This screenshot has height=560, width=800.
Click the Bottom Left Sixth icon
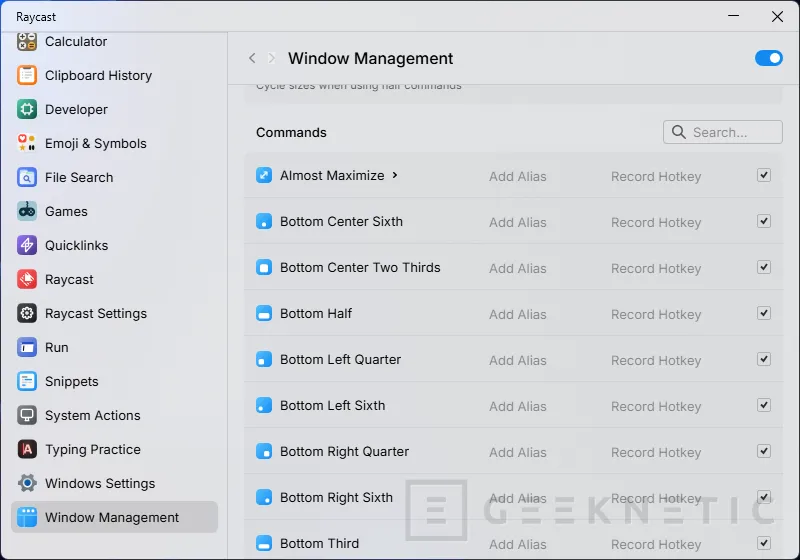pos(264,405)
